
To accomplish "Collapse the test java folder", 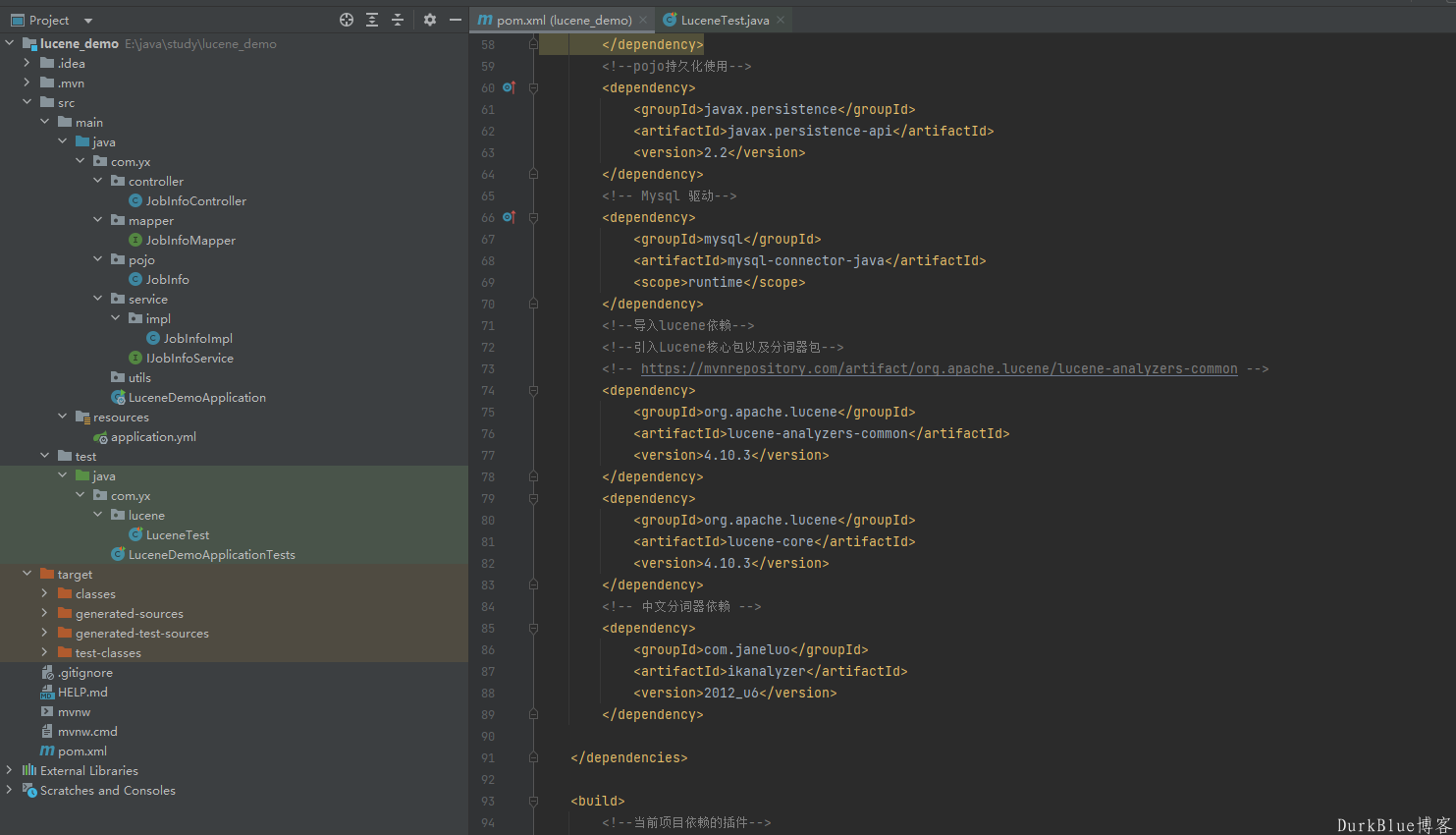I will pos(63,475).
